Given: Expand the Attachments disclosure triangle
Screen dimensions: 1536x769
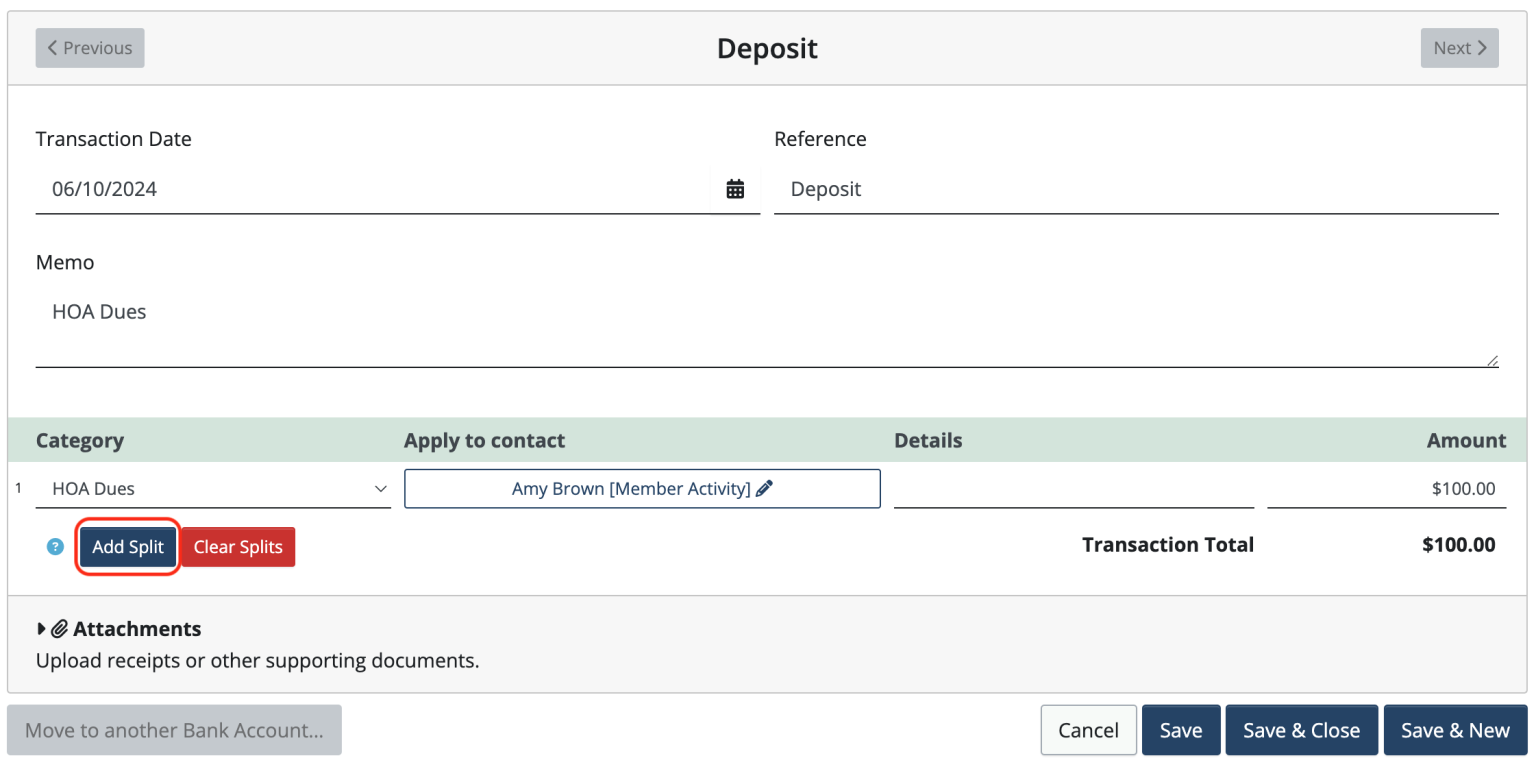Looking at the screenshot, I should coord(42,629).
